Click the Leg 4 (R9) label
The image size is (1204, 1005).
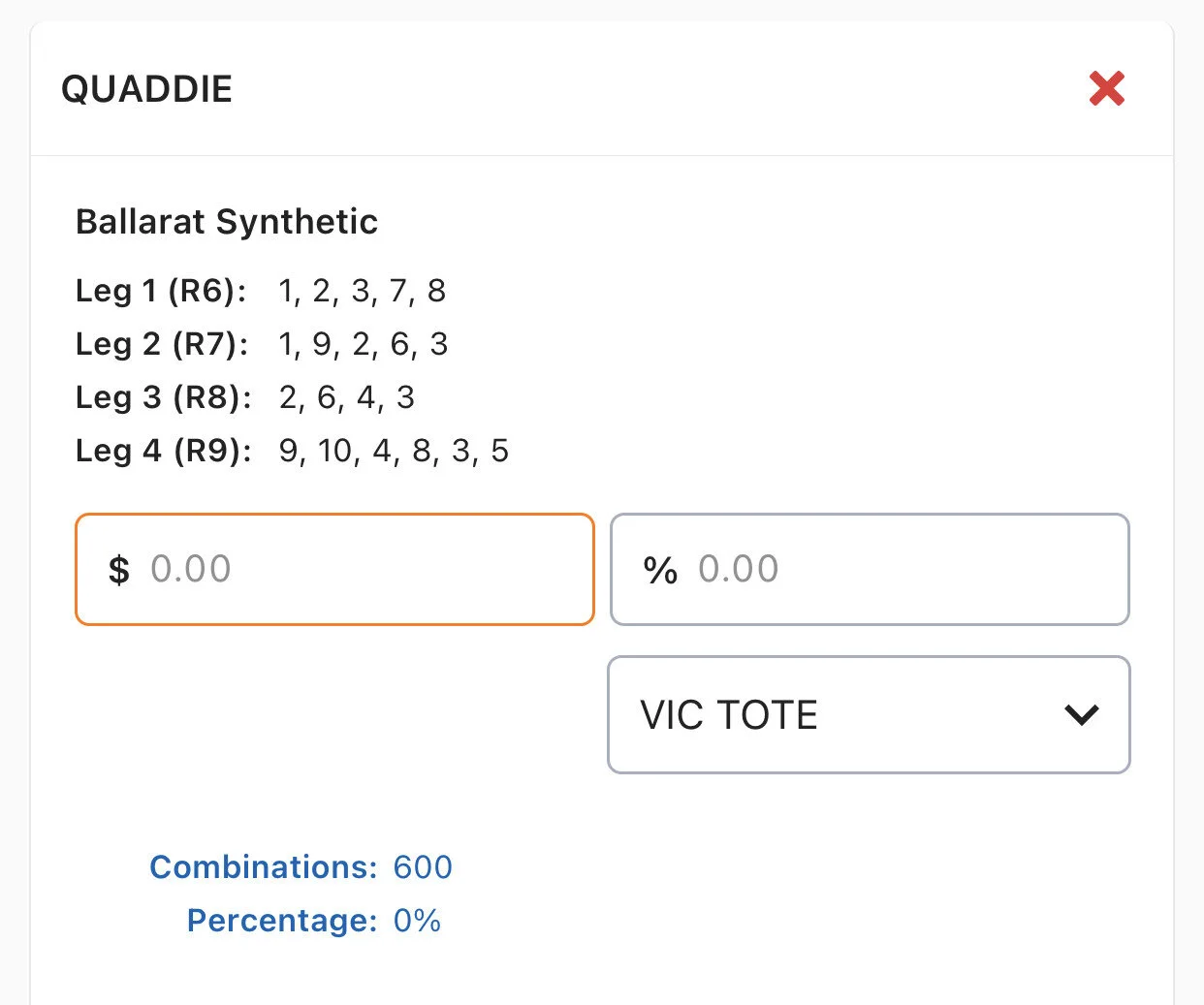163,451
